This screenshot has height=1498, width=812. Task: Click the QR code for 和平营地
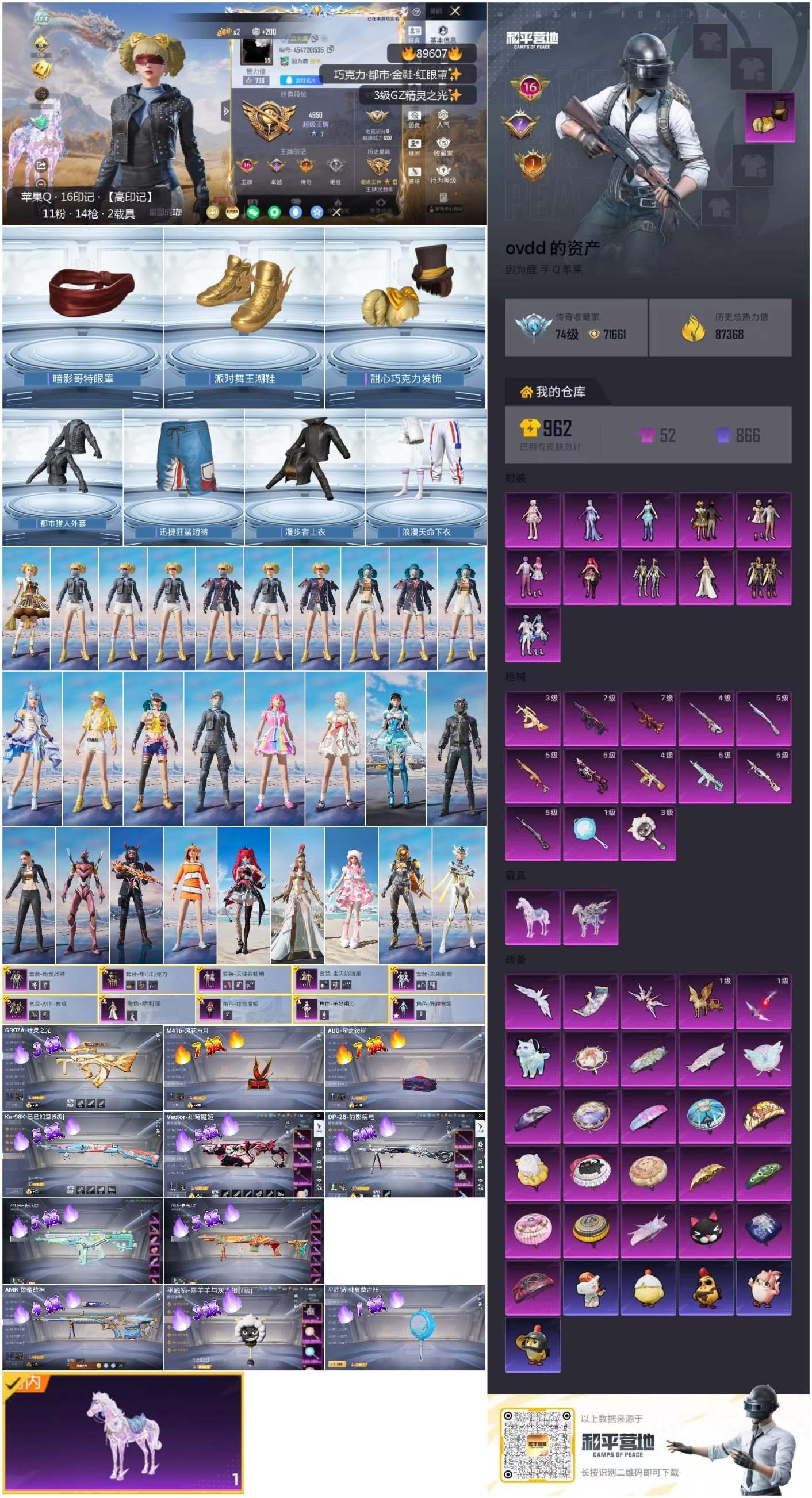[537, 1444]
